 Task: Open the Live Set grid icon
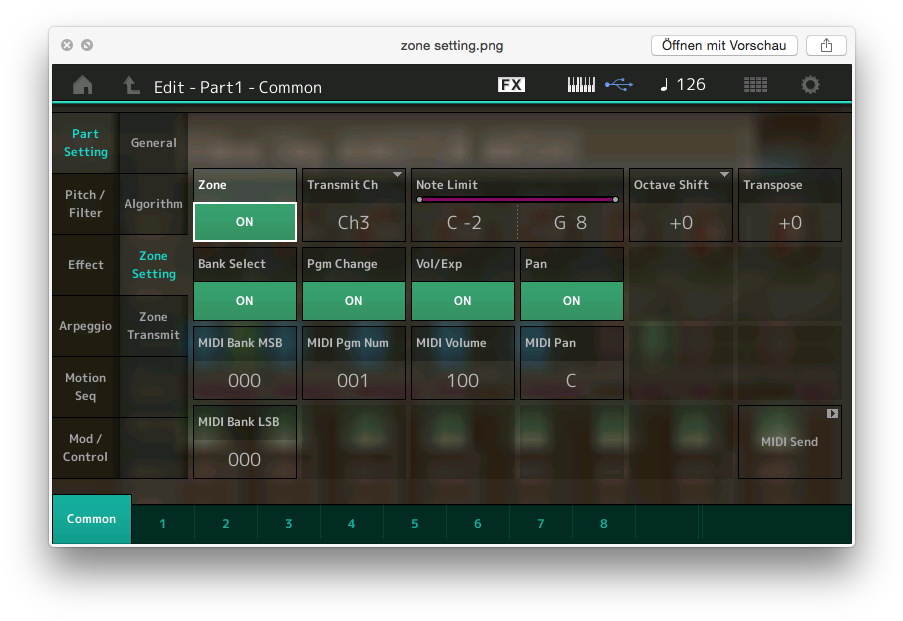pos(755,85)
